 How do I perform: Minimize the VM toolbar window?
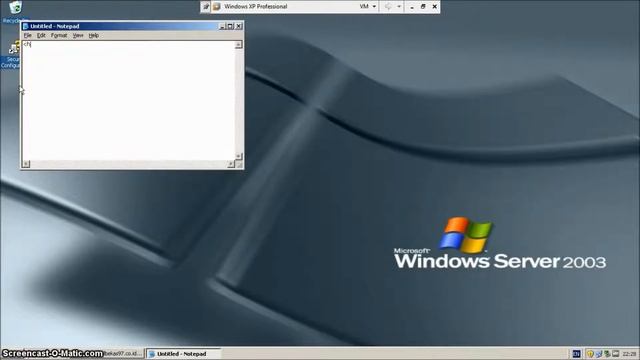411,7
